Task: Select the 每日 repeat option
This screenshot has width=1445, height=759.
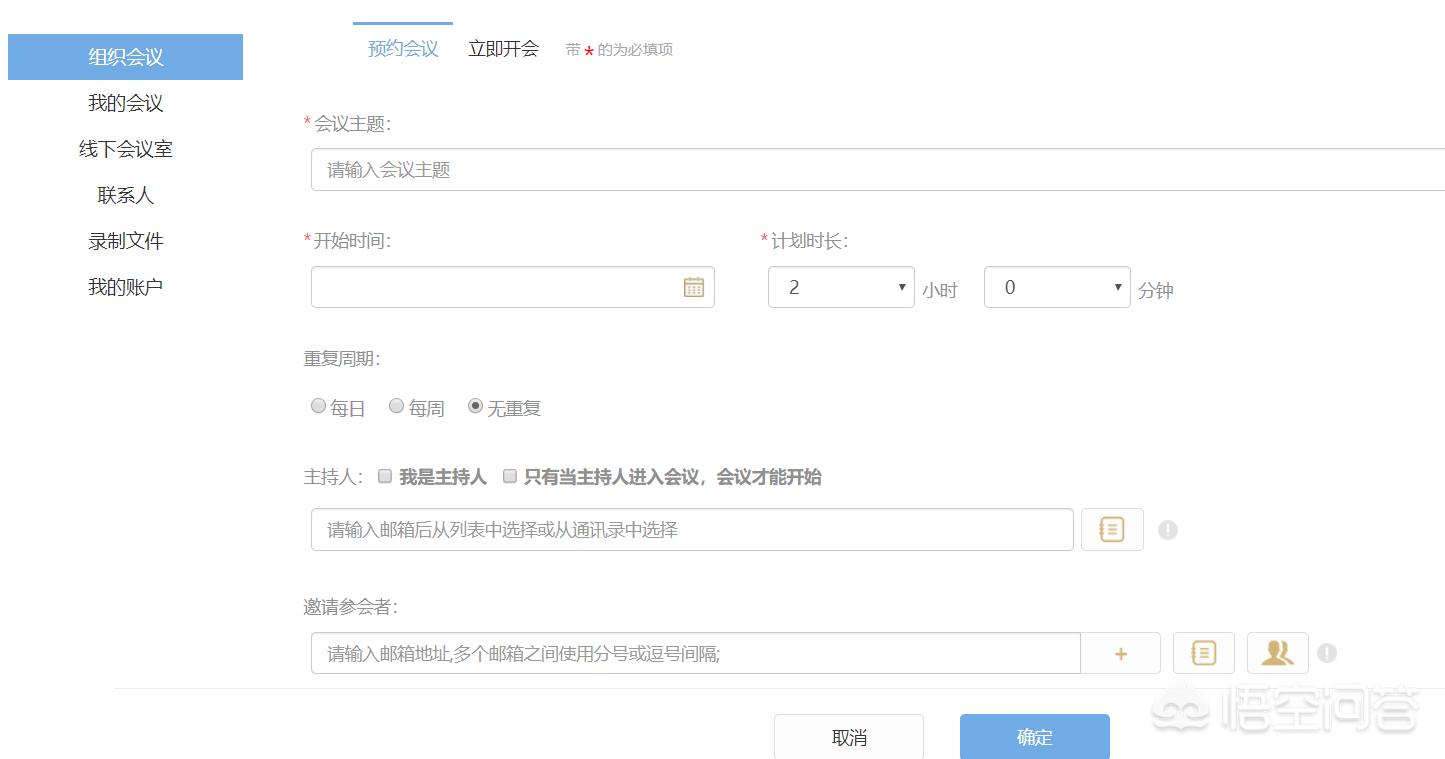Action: pyautogui.click(x=318, y=406)
